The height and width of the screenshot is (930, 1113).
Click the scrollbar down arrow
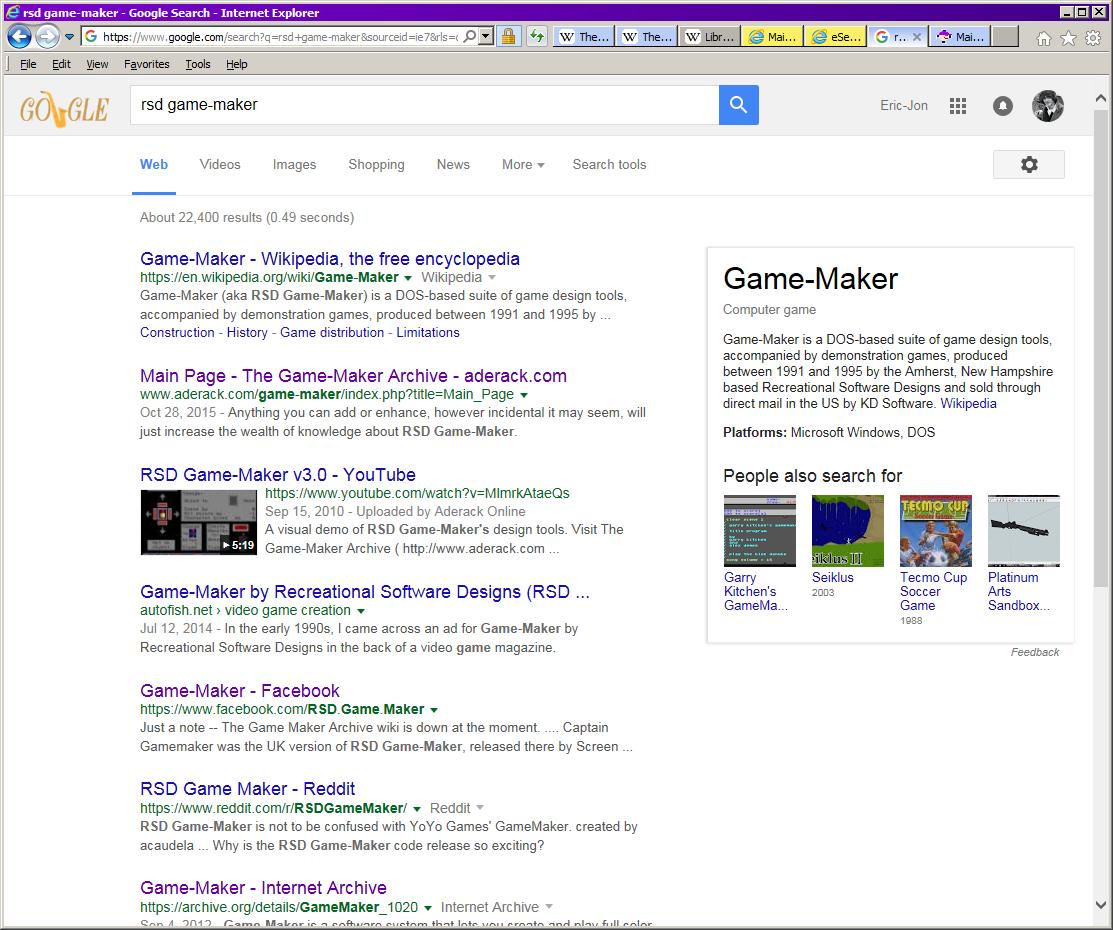1100,905
